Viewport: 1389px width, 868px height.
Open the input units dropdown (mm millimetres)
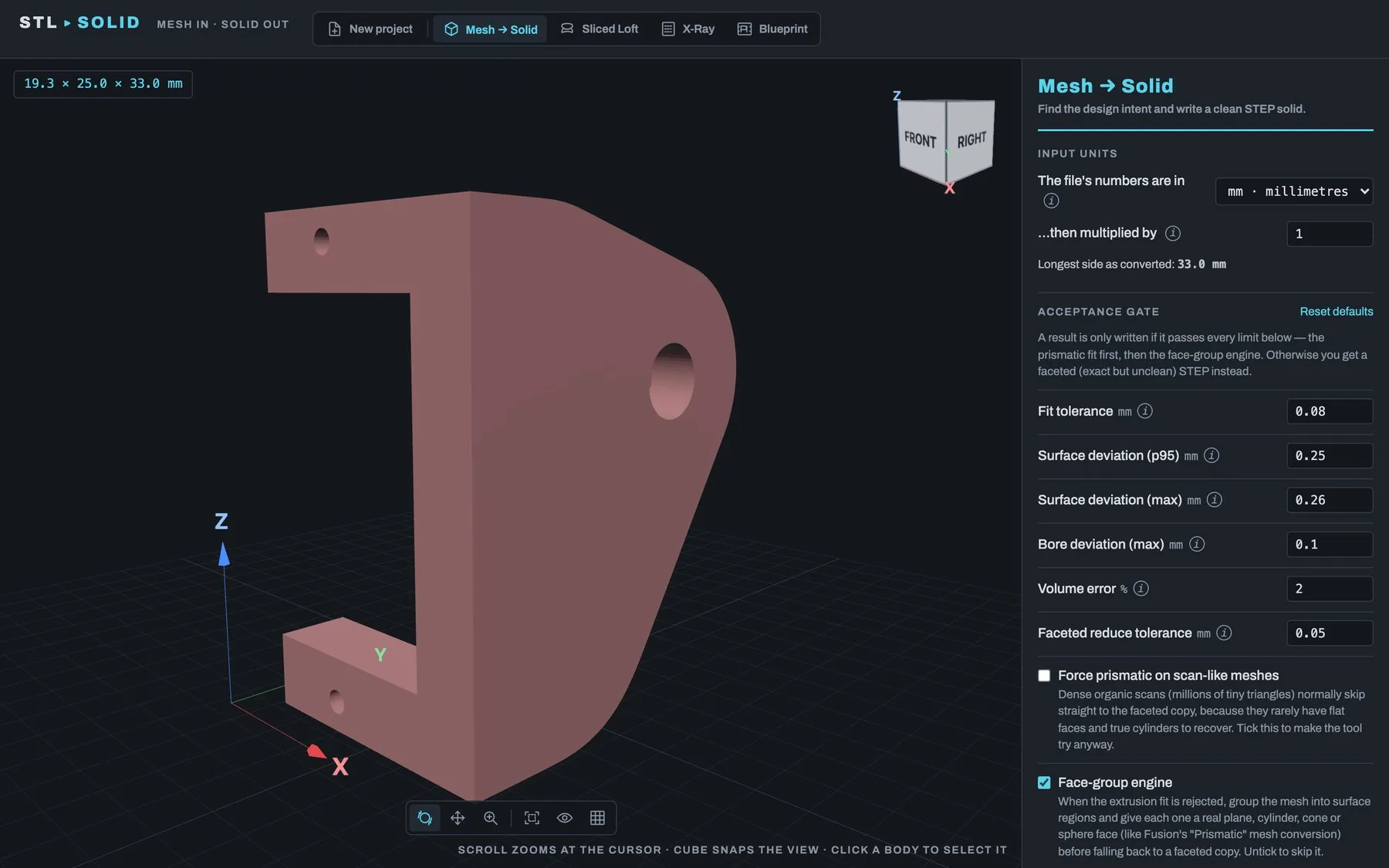coord(1294,191)
